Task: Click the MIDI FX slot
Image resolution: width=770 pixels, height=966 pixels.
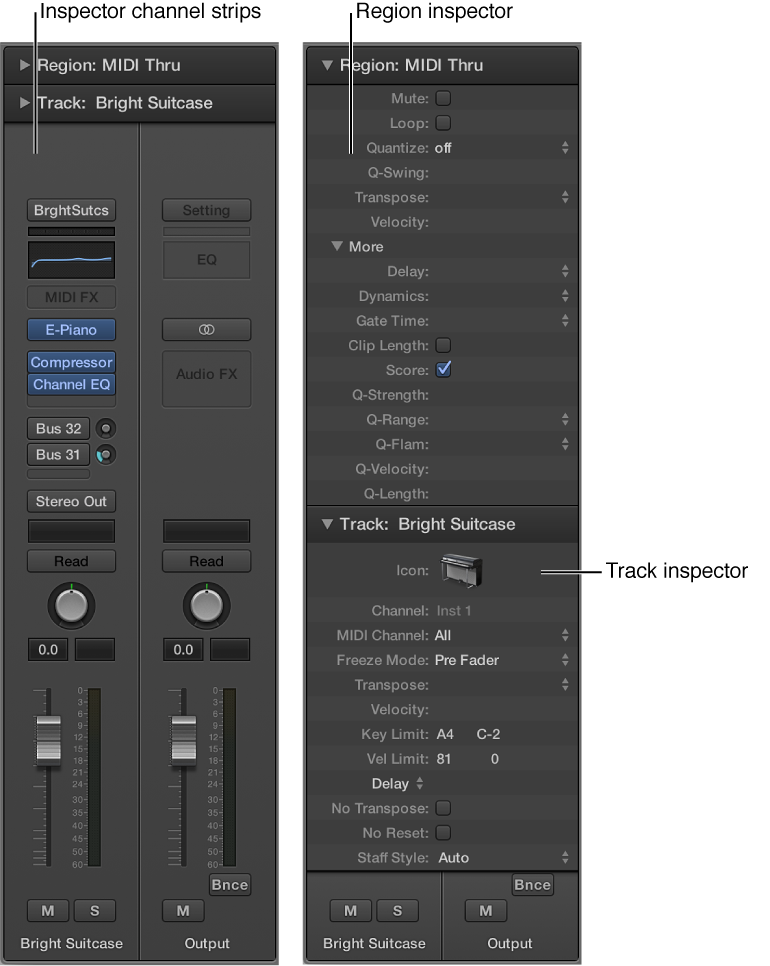Action: [71, 297]
